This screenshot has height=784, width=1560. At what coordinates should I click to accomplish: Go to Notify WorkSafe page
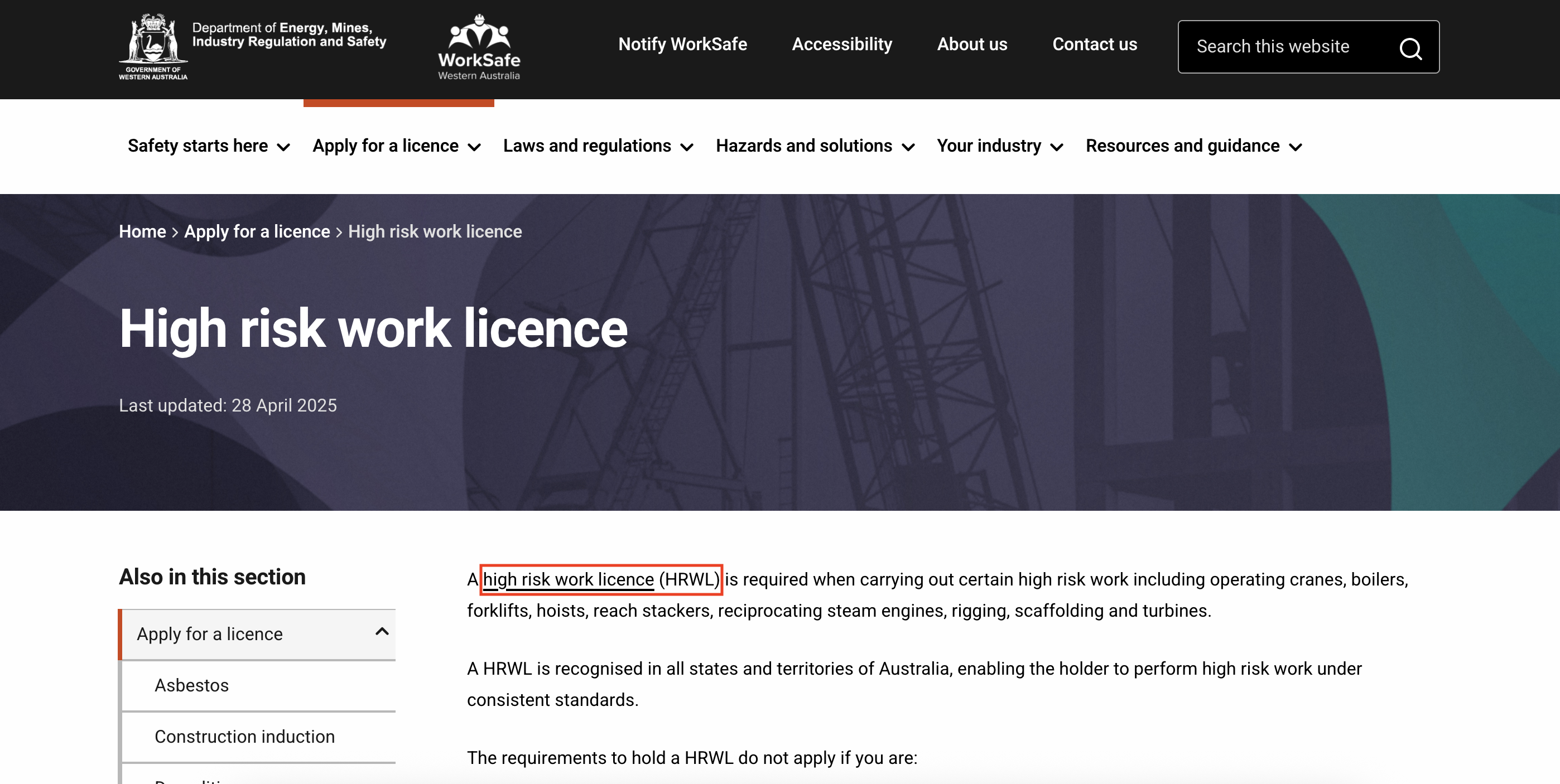pyautogui.click(x=682, y=44)
